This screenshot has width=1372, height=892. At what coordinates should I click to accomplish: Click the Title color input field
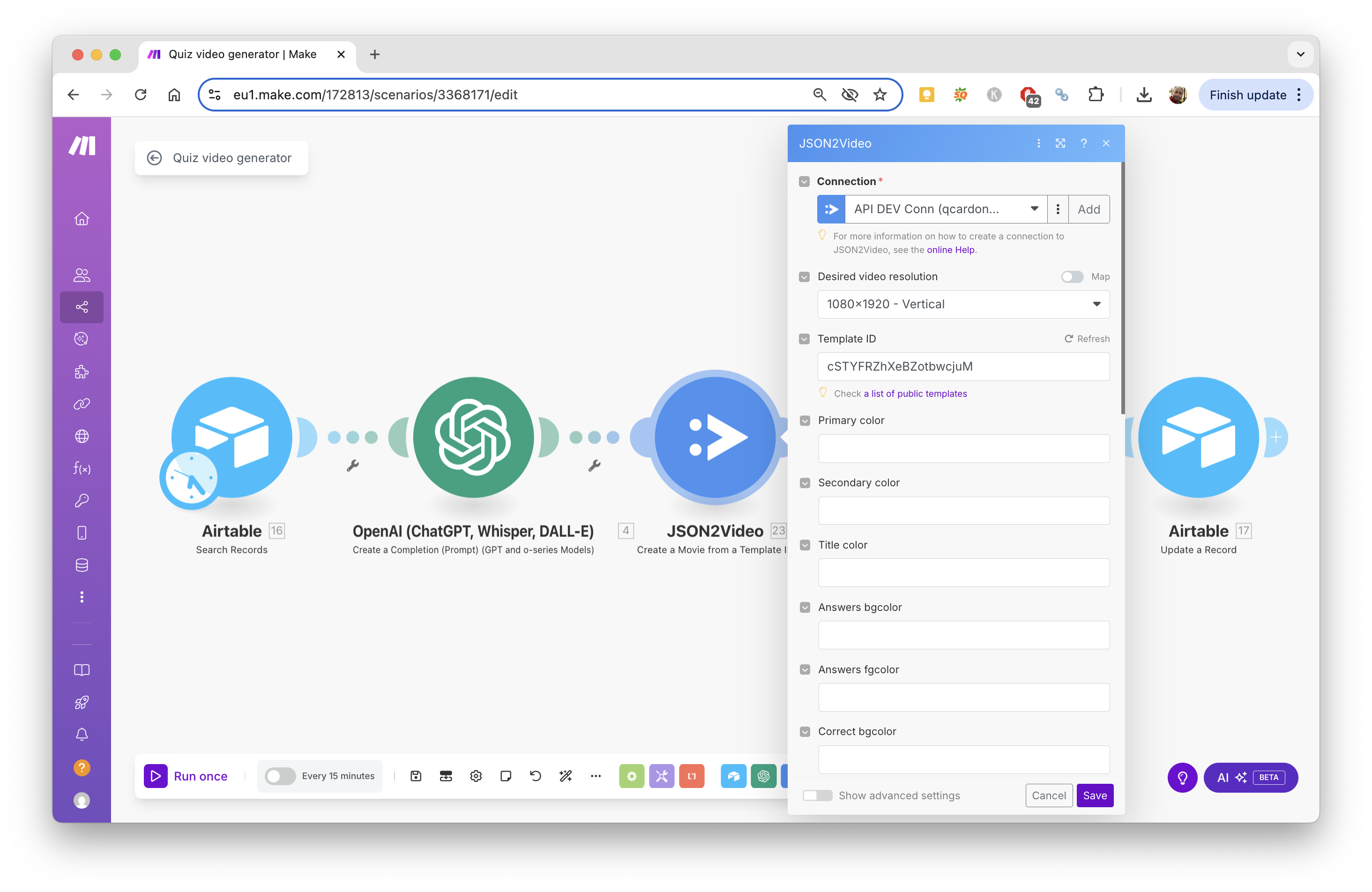pos(963,573)
